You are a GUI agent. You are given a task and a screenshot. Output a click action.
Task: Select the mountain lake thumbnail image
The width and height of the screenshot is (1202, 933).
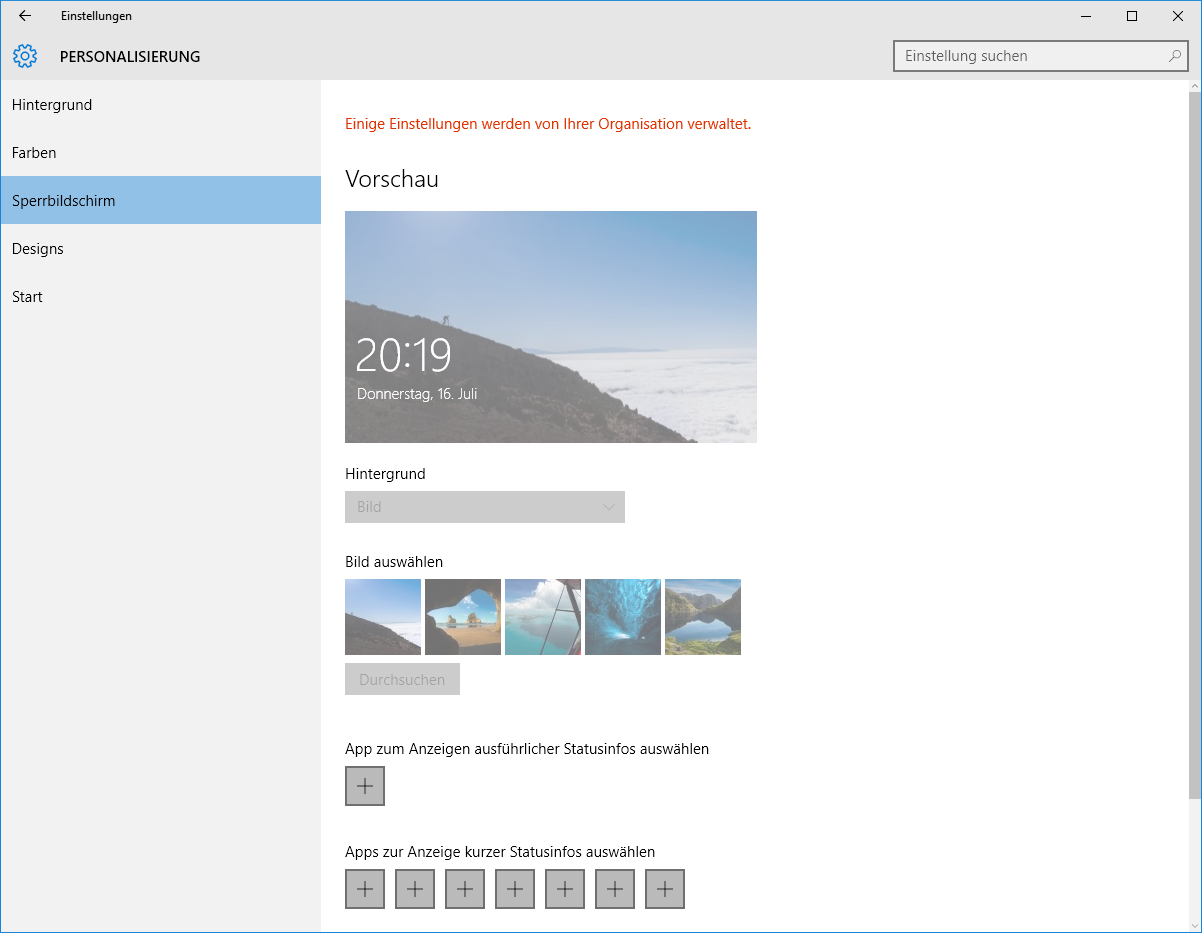point(703,617)
